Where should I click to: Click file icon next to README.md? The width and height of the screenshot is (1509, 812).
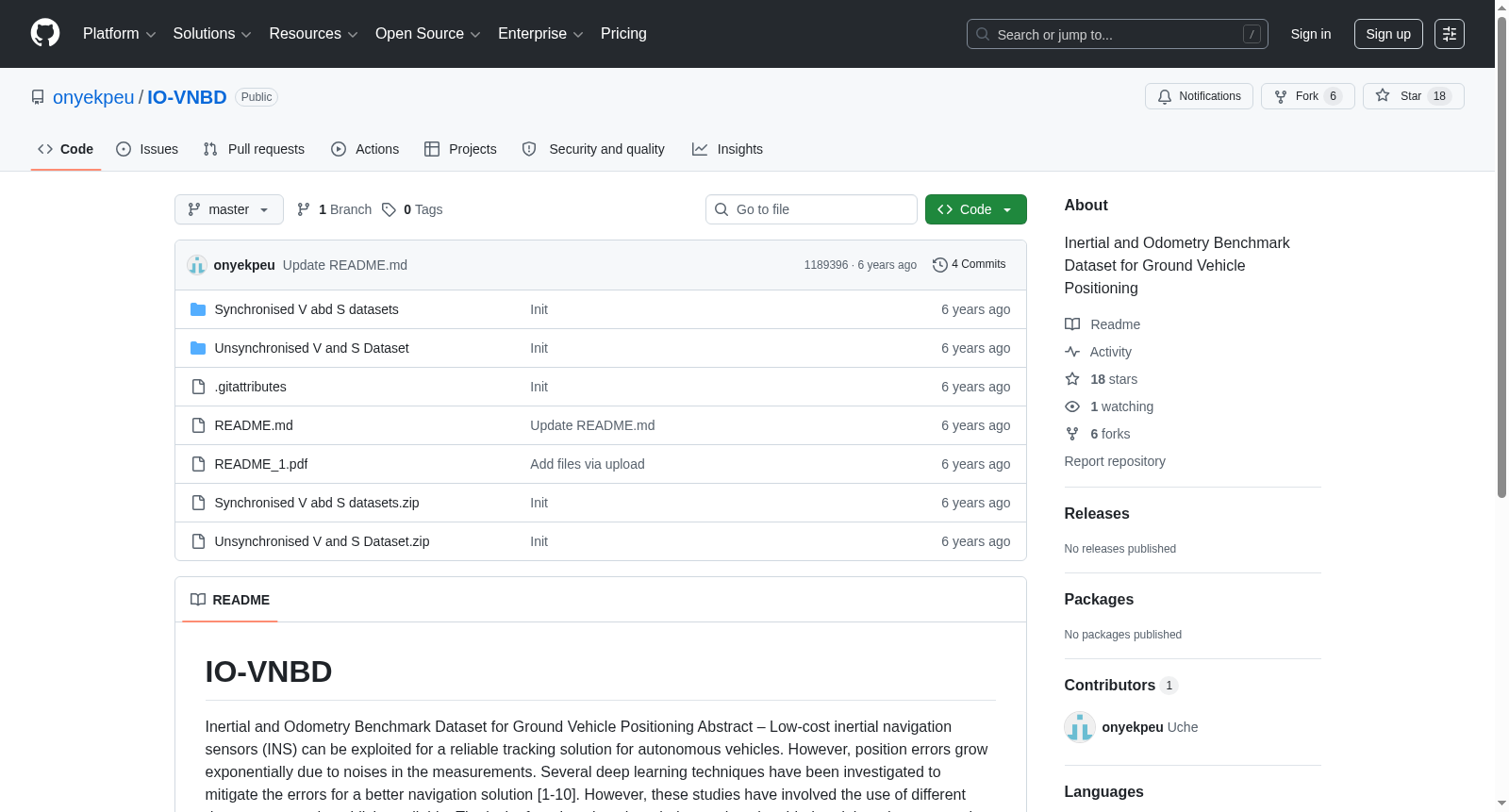(x=198, y=425)
